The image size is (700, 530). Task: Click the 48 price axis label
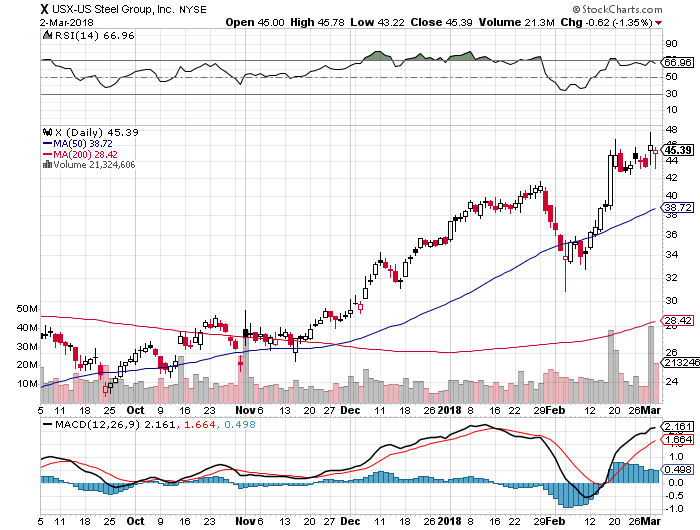[671, 130]
